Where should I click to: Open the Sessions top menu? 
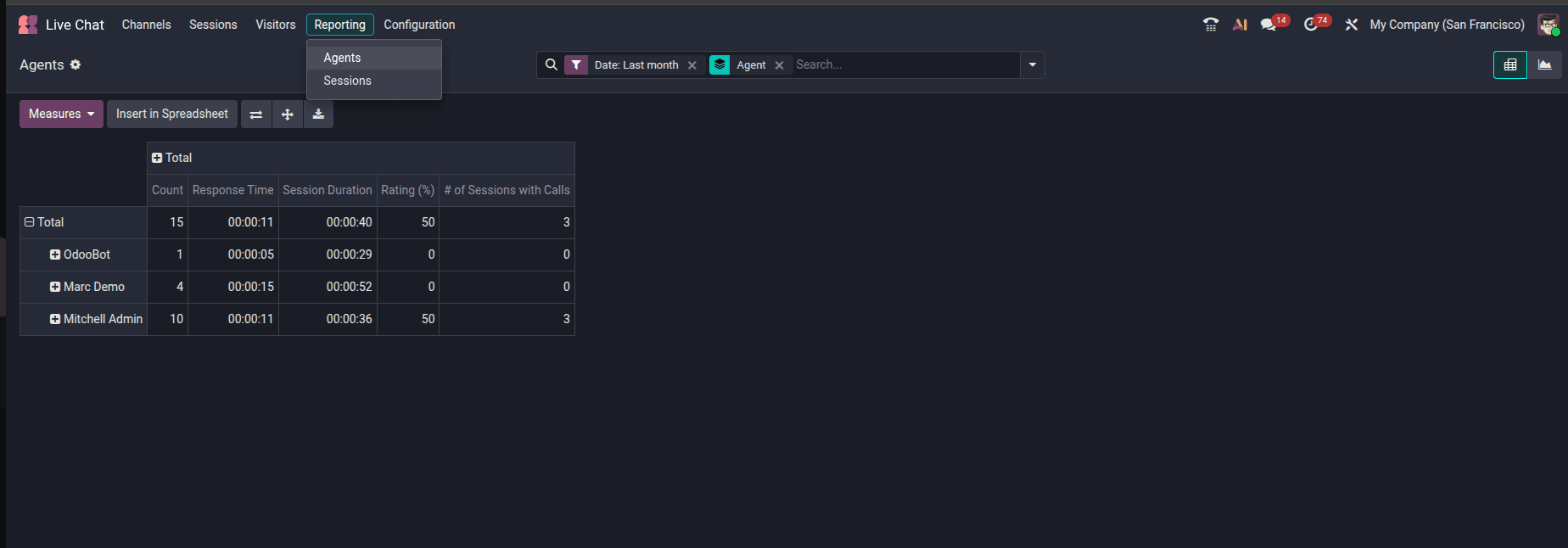click(x=213, y=25)
